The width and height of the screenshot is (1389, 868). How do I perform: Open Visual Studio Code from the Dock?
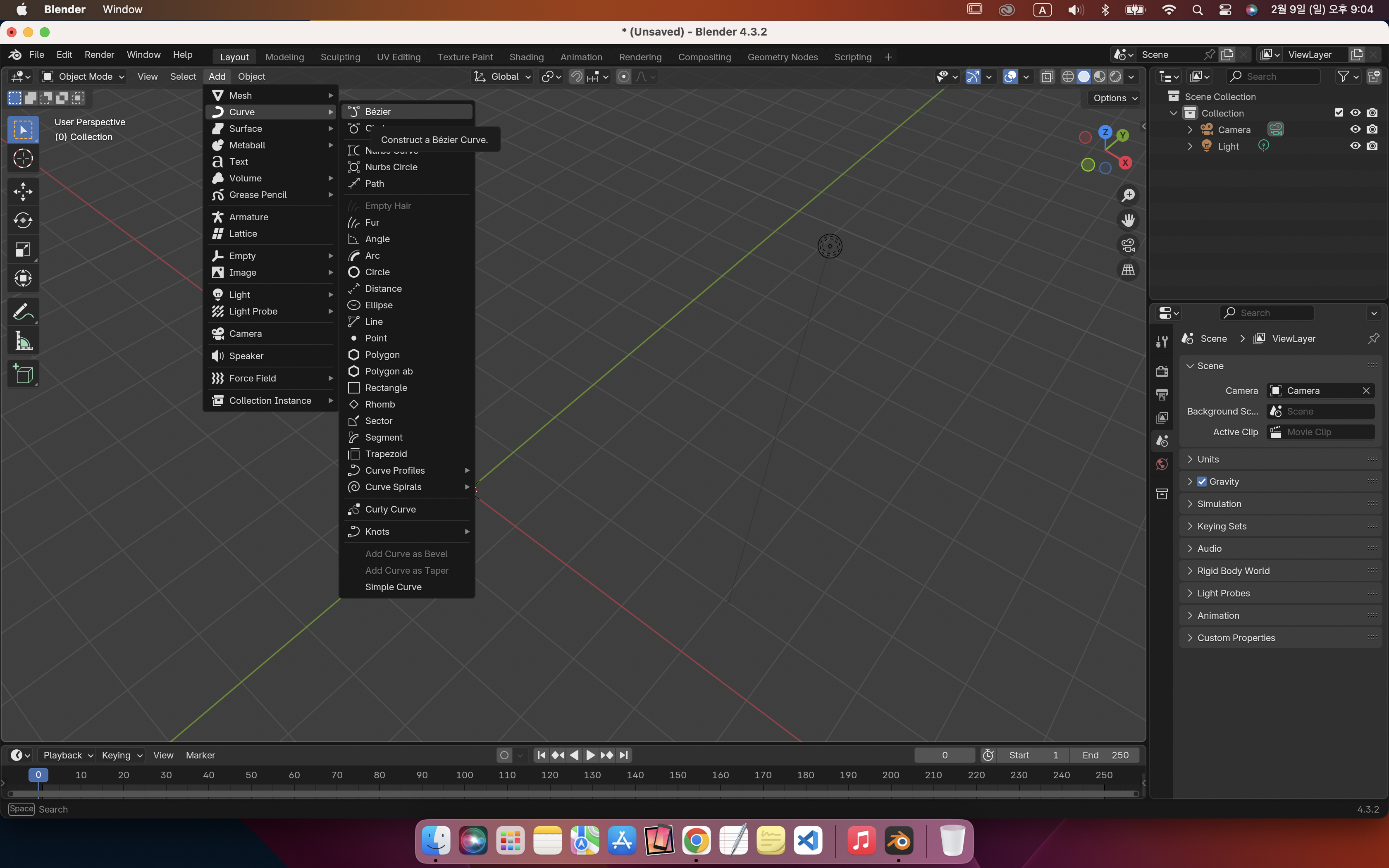coord(808,841)
